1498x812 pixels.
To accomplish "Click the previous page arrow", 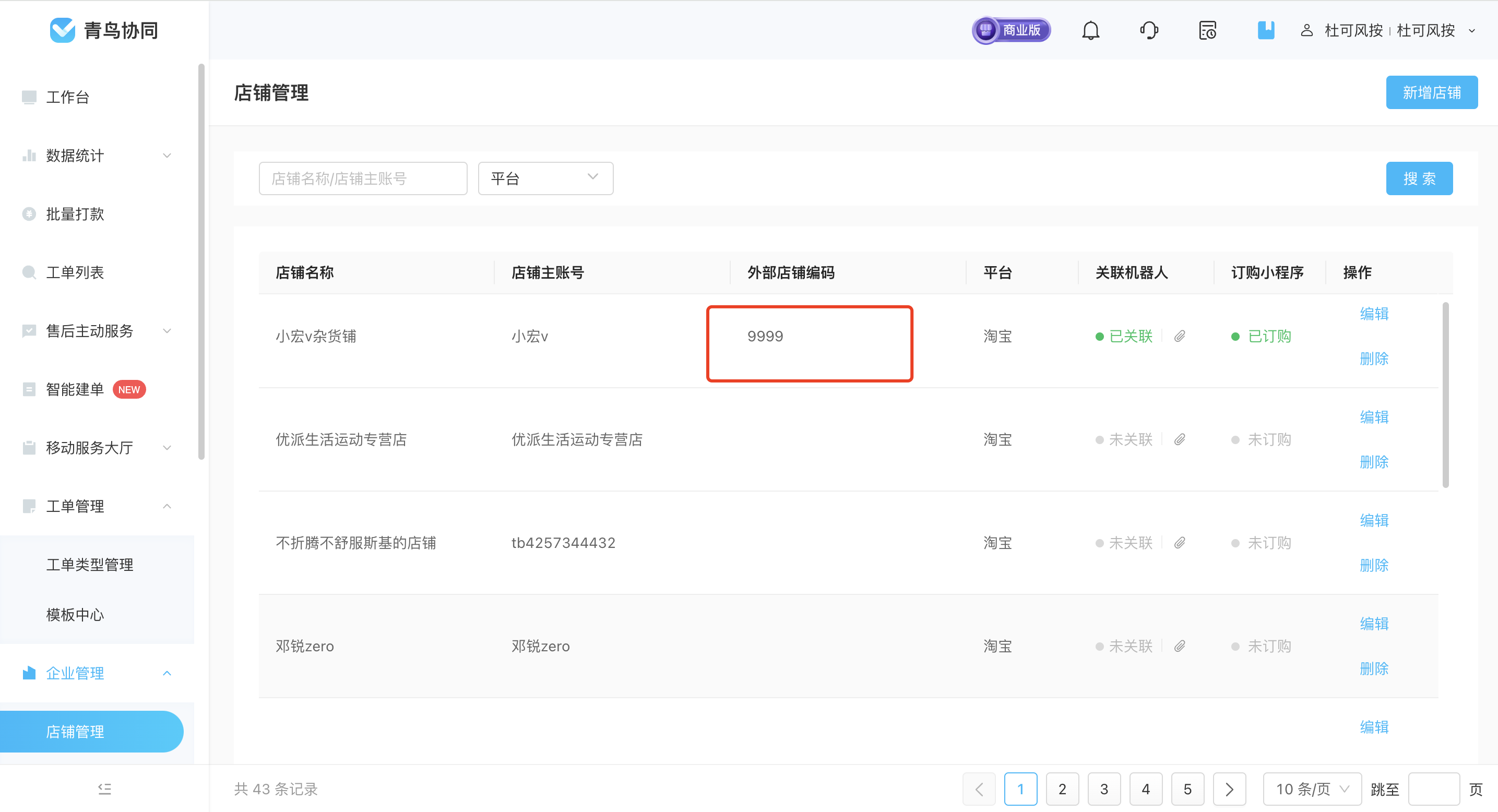I will tap(979, 789).
